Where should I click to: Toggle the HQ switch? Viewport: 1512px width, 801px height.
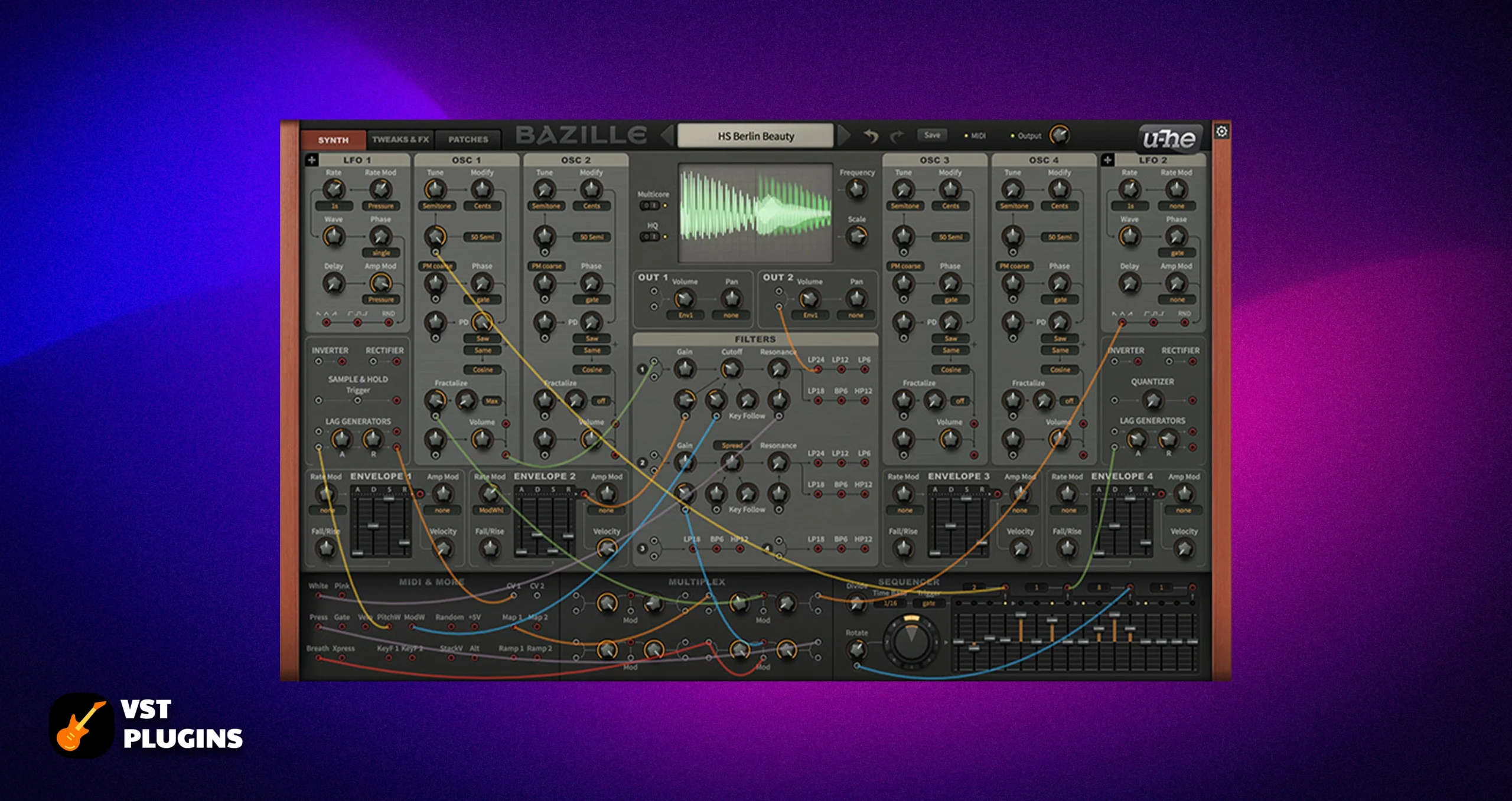coord(650,237)
